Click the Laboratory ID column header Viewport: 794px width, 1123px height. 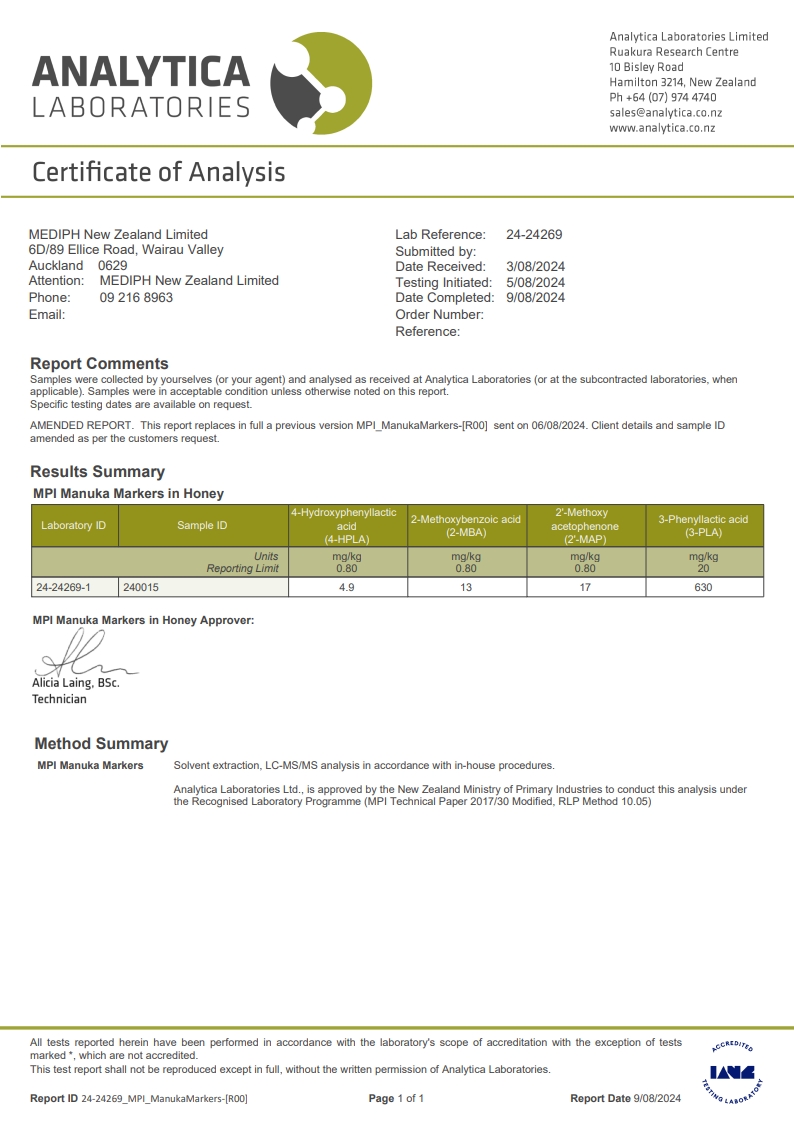pos(74,525)
